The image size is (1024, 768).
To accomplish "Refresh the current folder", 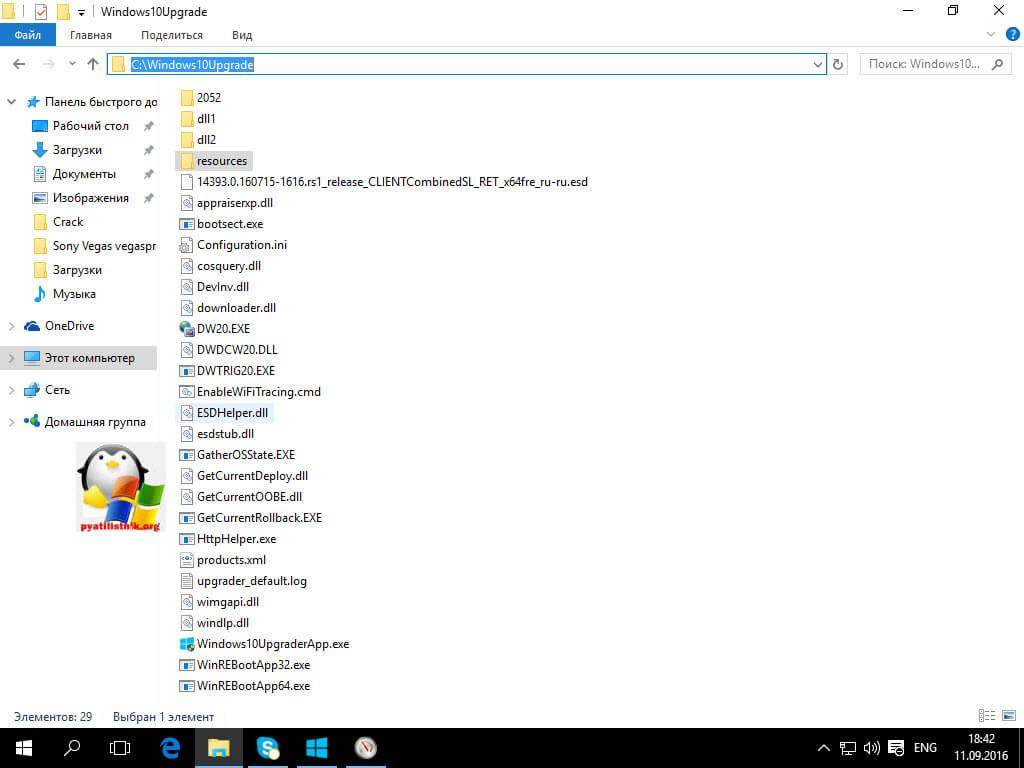I will pyautogui.click(x=838, y=64).
